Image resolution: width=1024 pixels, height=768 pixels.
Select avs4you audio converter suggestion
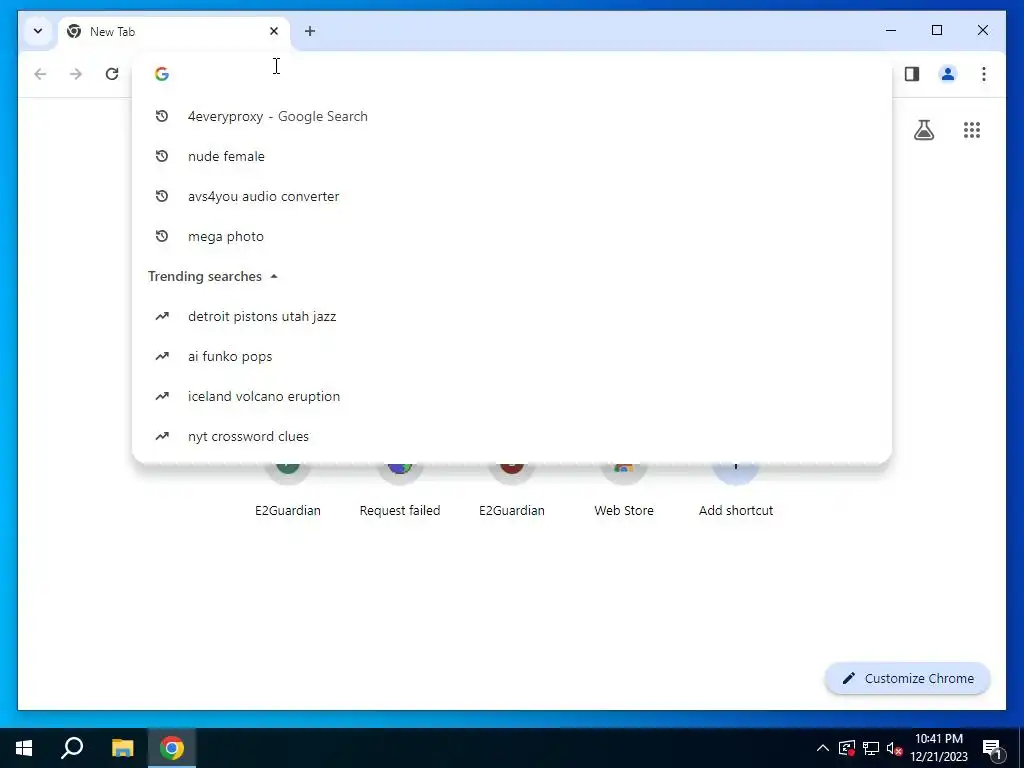pos(512,197)
